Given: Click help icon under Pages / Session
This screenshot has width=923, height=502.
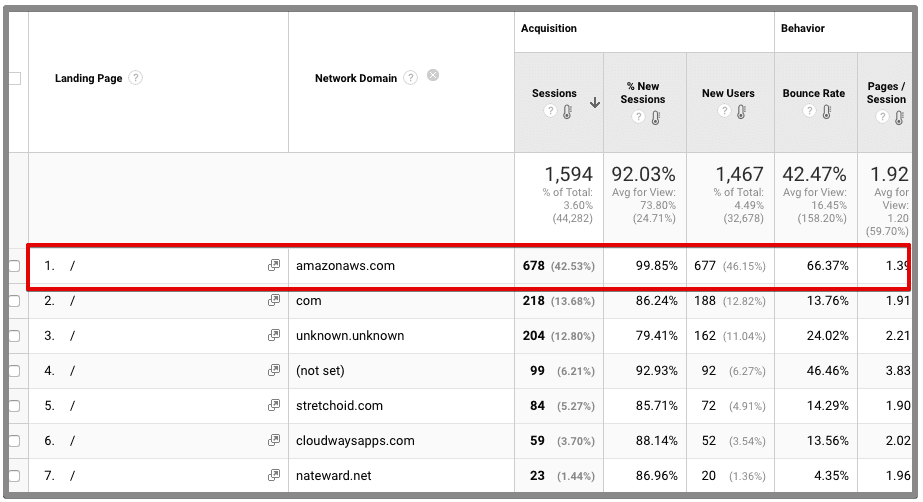Looking at the screenshot, I should click(882, 118).
